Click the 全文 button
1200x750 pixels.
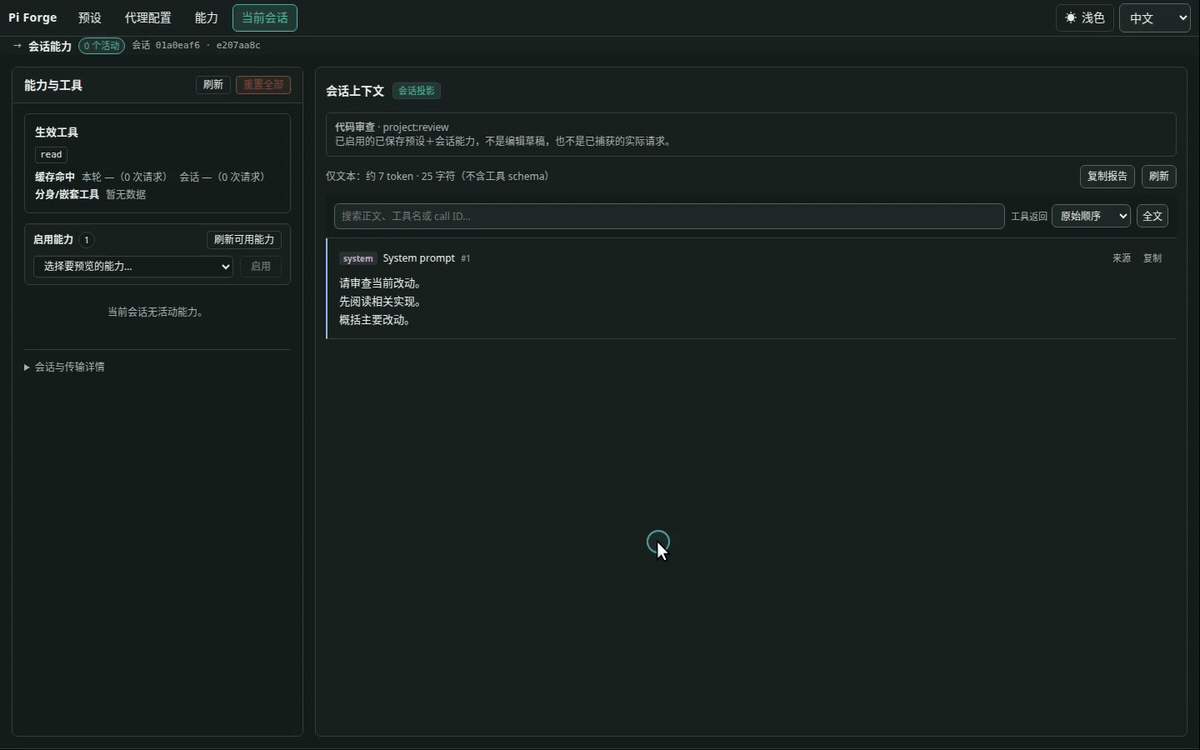pos(1152,216)
